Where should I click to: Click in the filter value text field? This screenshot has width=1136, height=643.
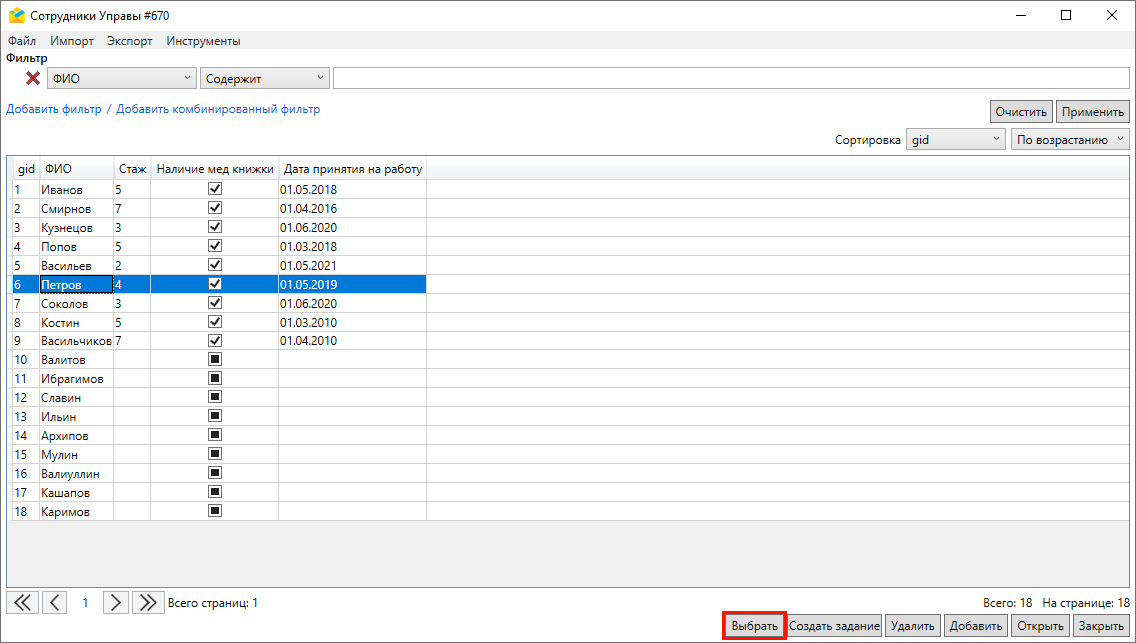point(730,78)
